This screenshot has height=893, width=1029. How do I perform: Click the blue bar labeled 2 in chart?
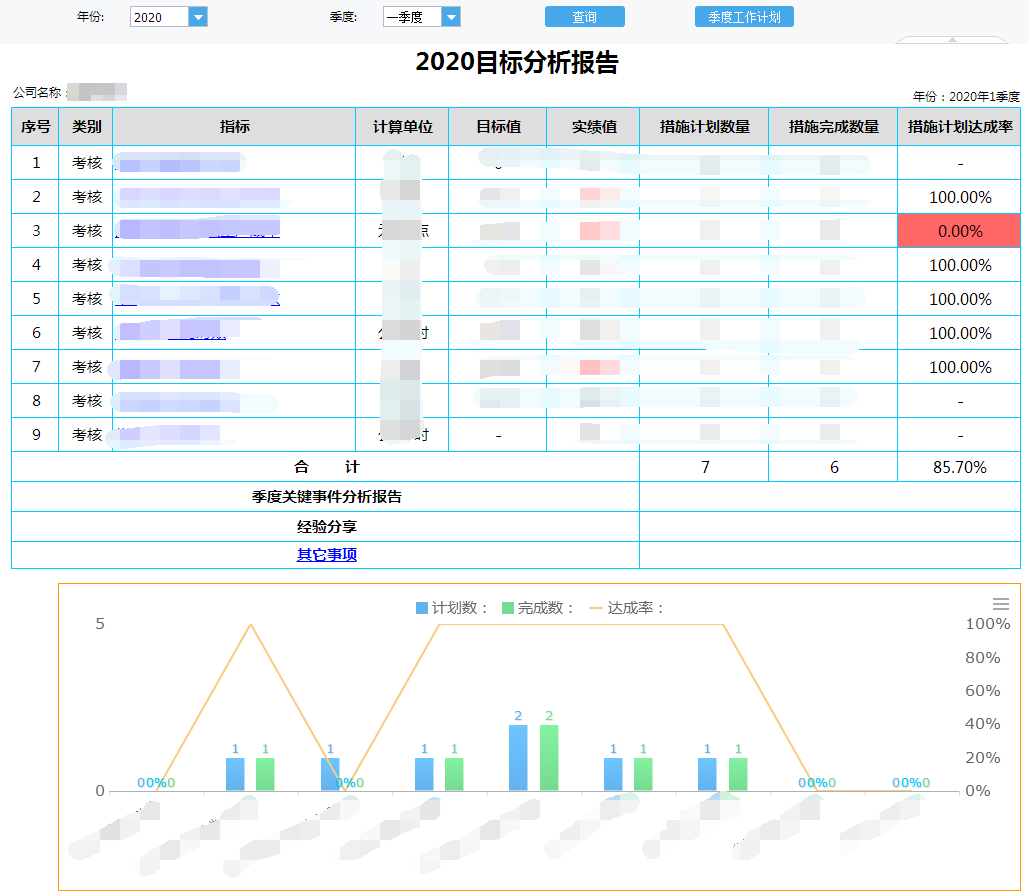click(518, 758)
